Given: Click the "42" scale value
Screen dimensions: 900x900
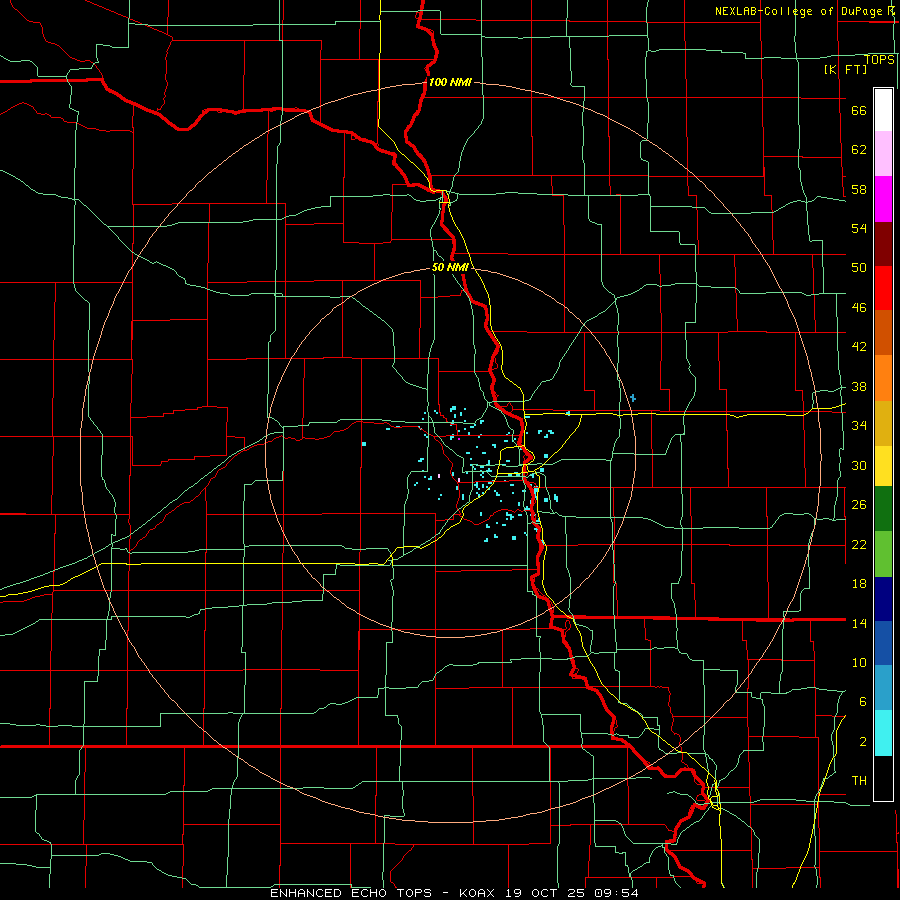Looking at the screenshot, I should (x=859, y=347).
